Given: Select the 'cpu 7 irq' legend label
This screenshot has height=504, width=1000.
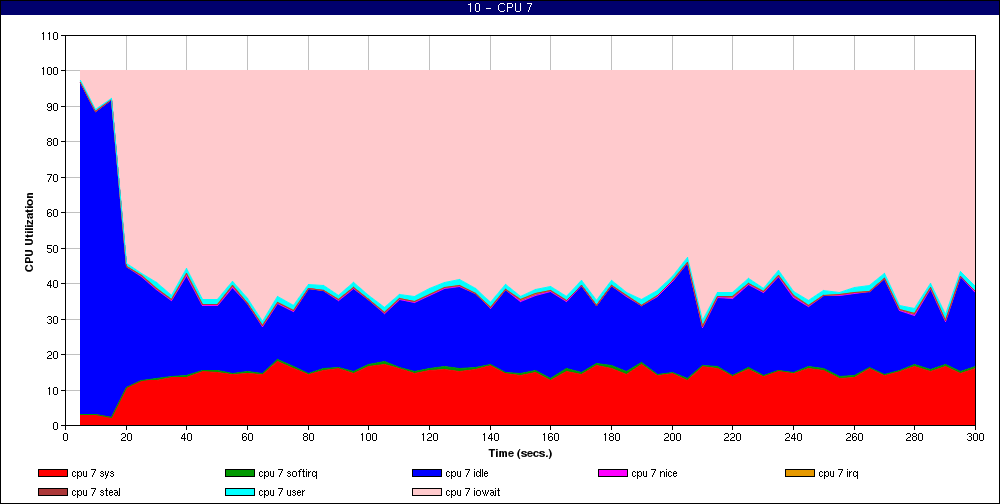Looking at the screenshot, I should (839, 473).
